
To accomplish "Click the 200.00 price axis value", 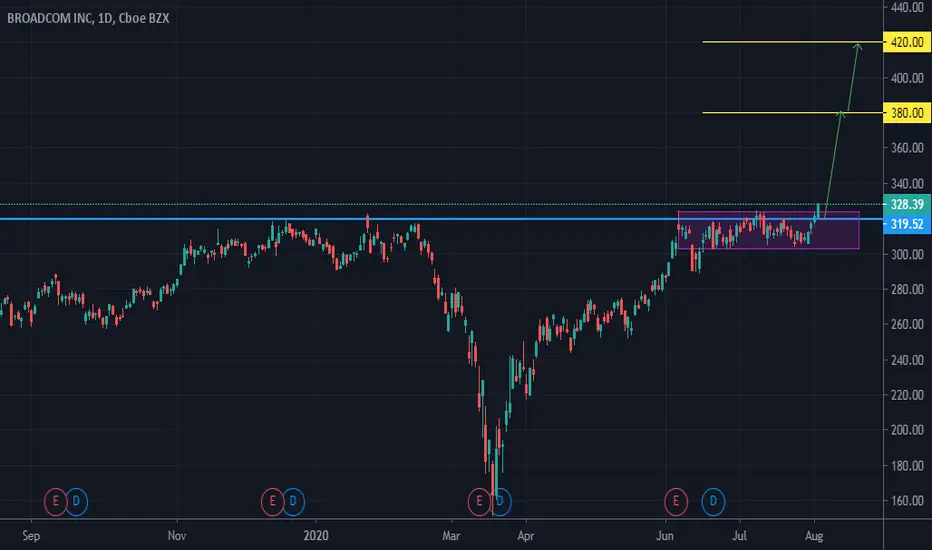I will (907, 430).
